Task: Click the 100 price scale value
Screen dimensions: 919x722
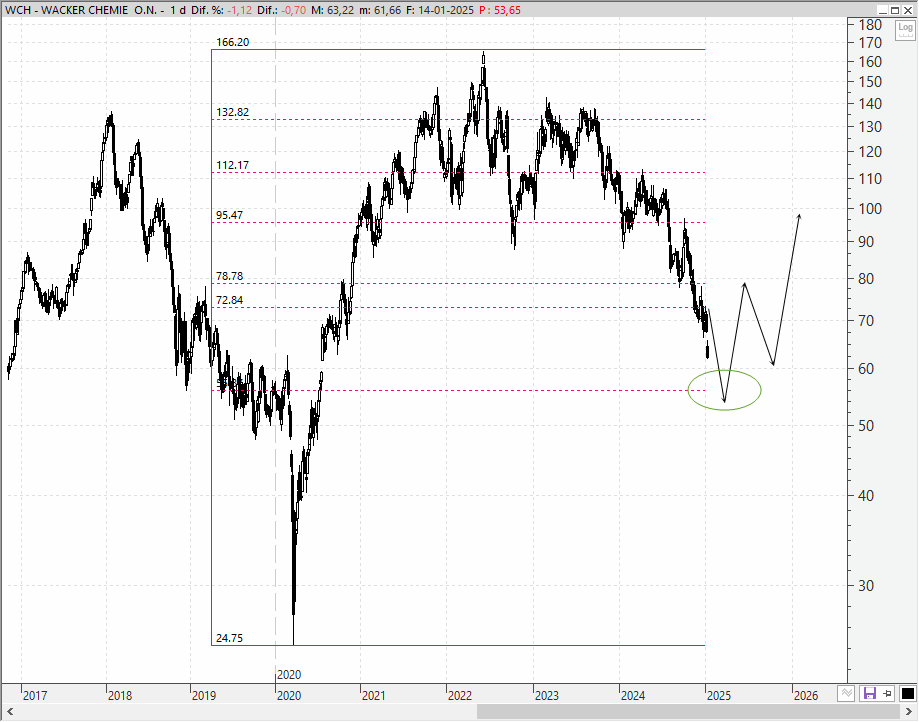Action: pos(870,209)
